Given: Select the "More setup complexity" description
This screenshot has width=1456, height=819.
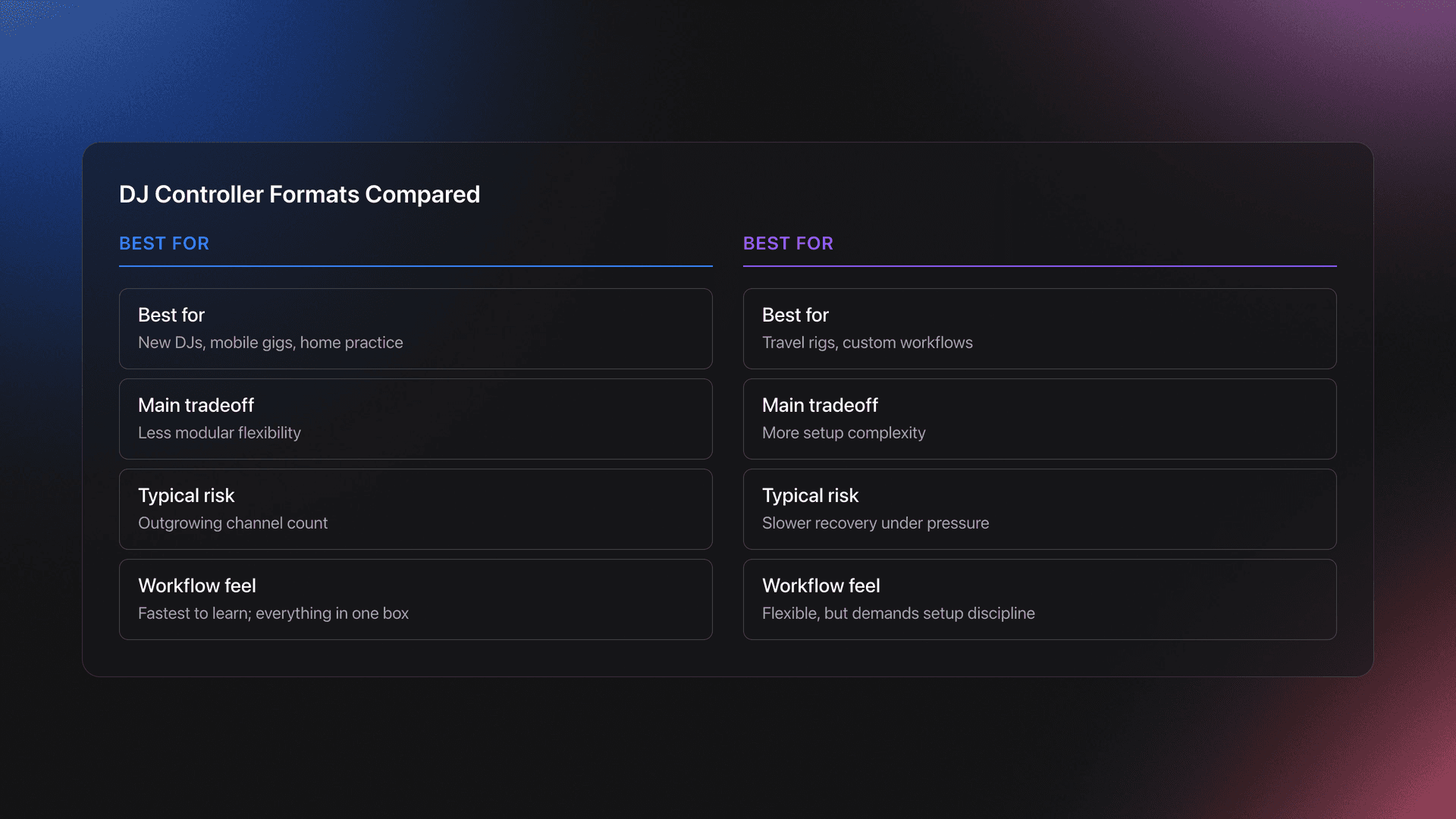Looking at the screenshot, I should (x=843, y=433).
